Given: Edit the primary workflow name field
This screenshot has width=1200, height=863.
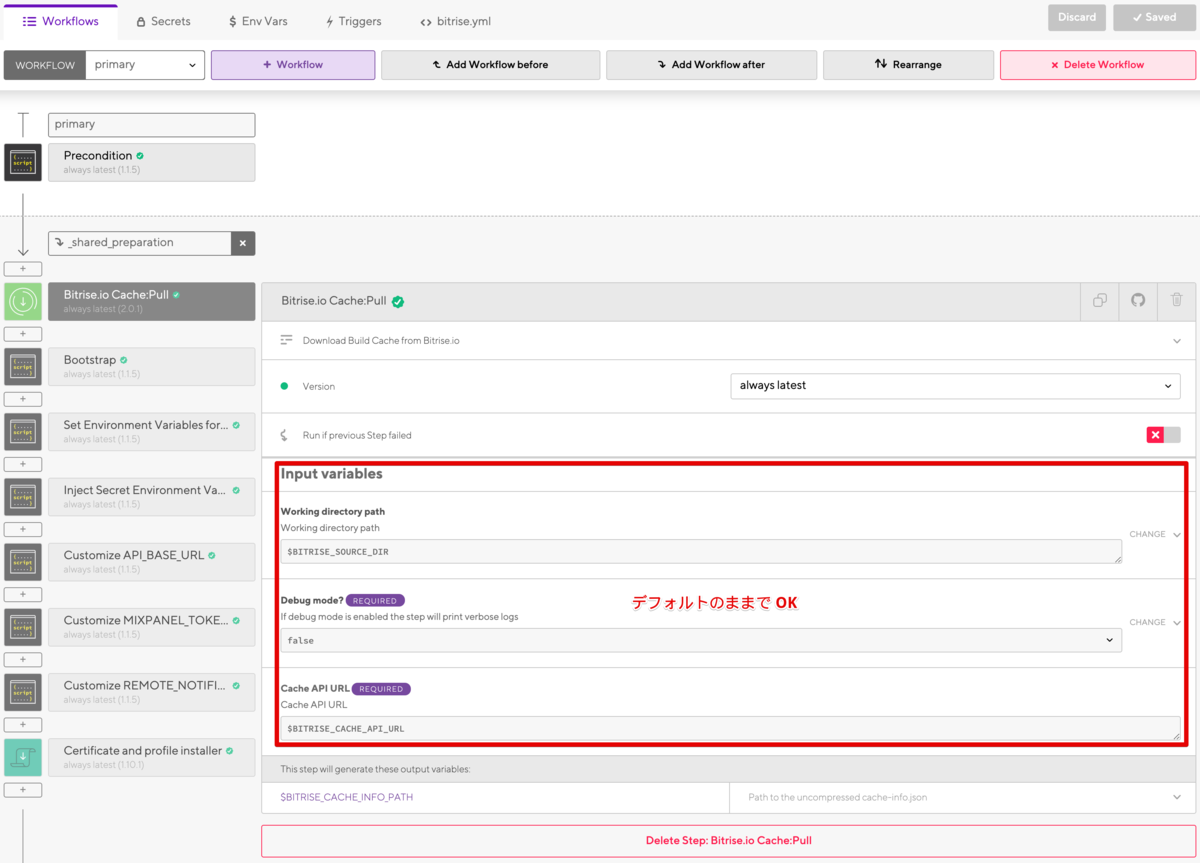Looking at the screenshot, I should point(151,124).
